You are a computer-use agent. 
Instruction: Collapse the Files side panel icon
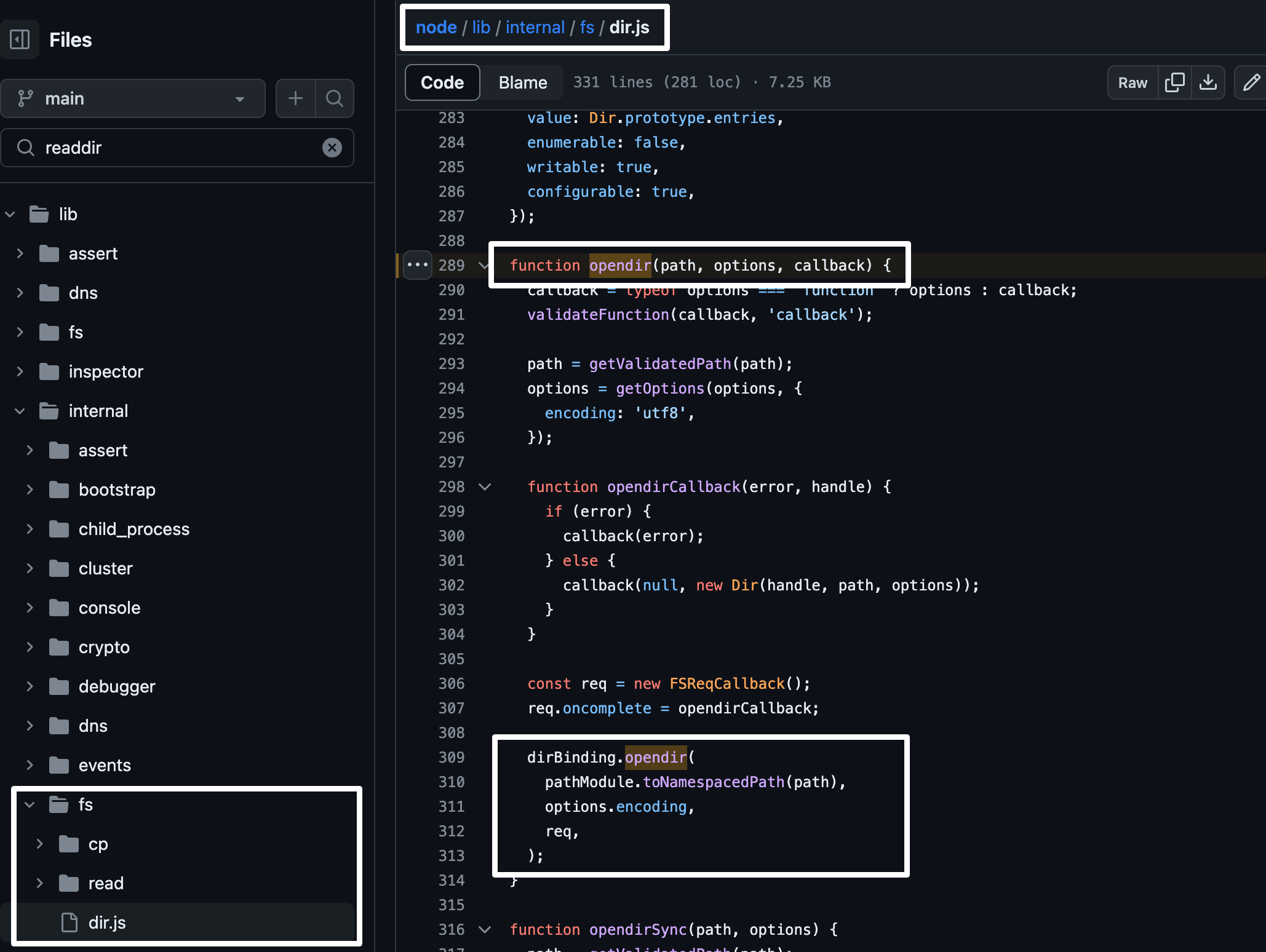20,40
